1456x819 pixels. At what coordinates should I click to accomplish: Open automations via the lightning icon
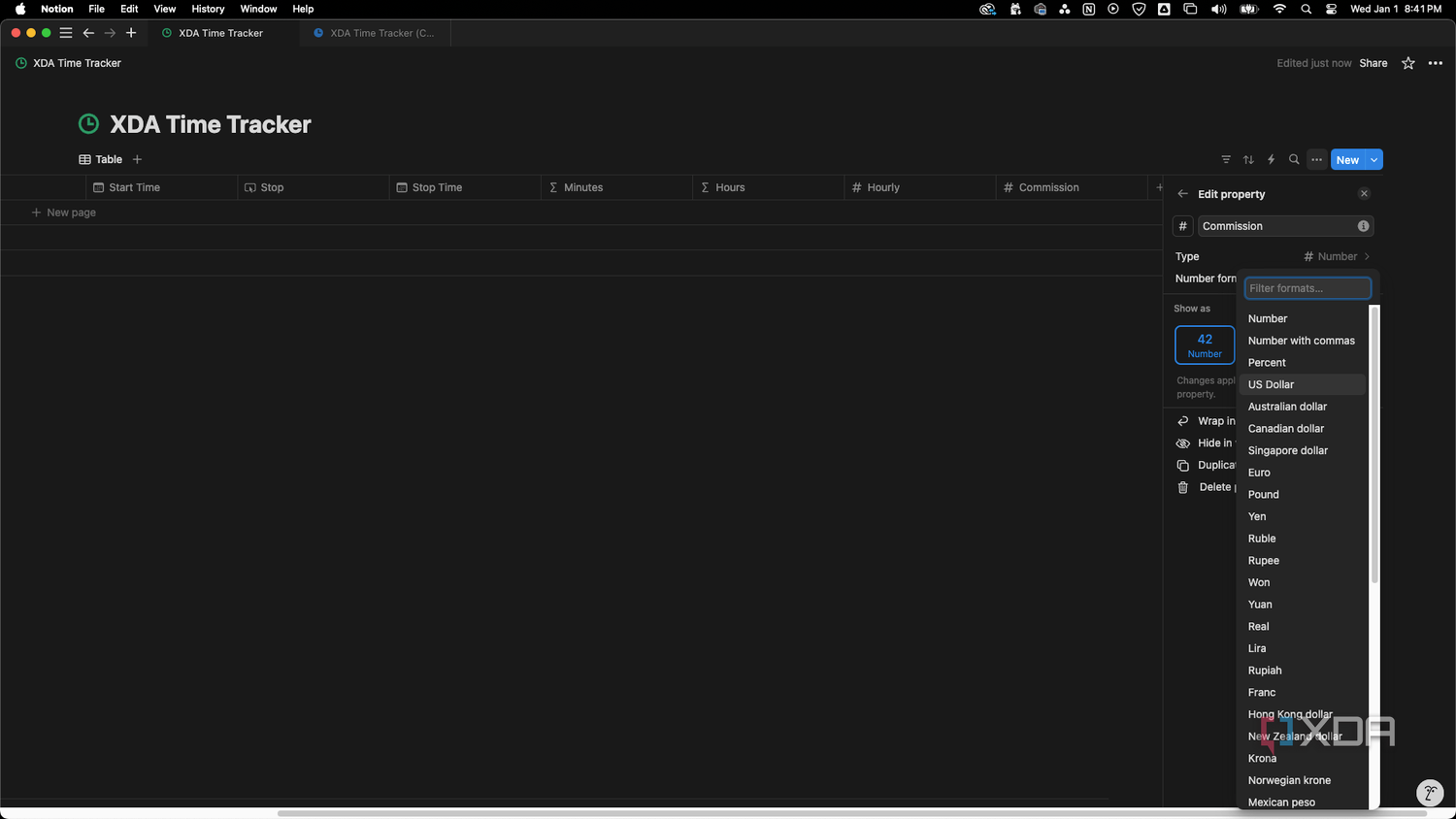(1271, 160)
